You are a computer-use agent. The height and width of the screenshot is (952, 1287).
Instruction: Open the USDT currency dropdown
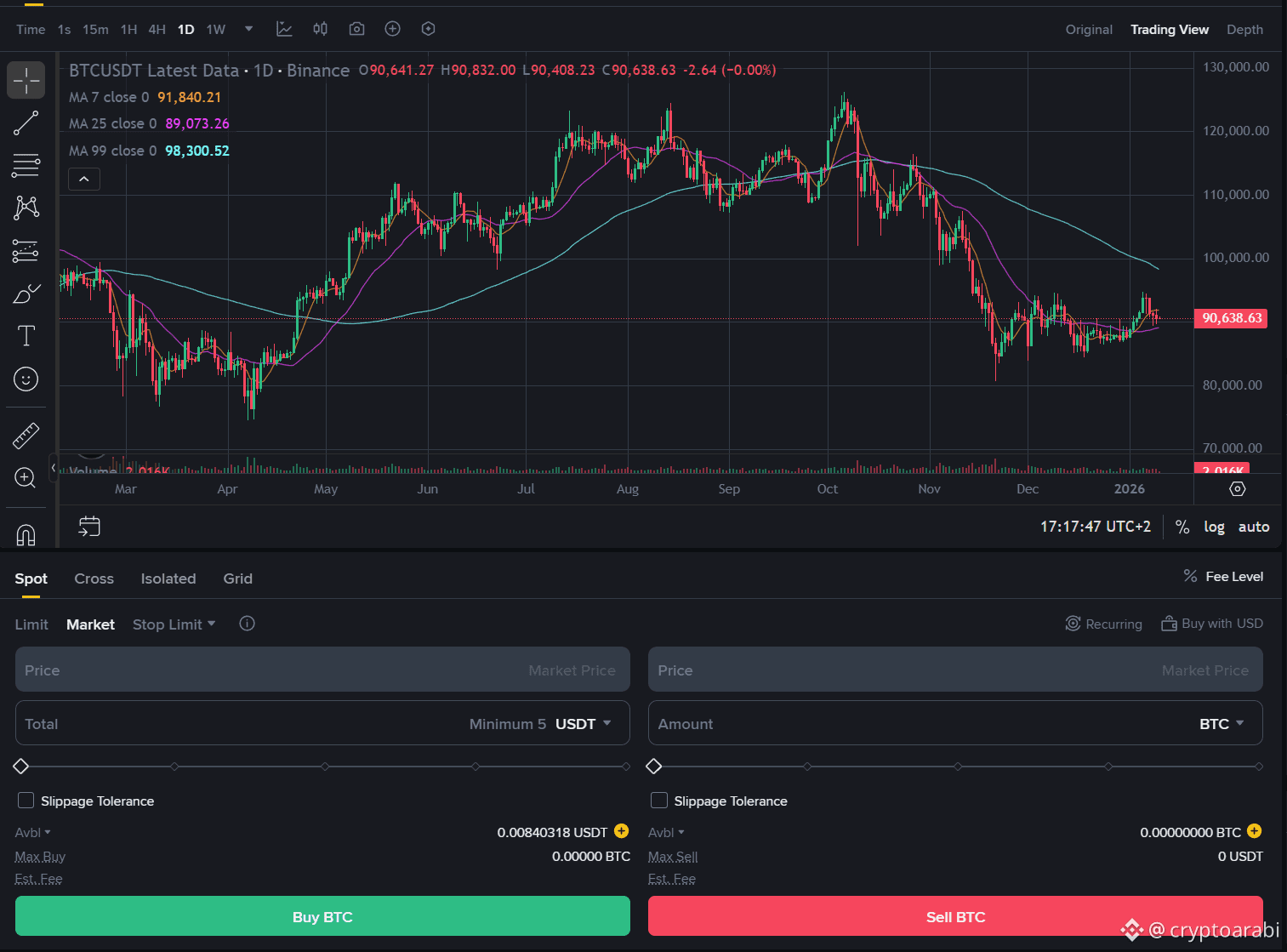pos(584,724)
